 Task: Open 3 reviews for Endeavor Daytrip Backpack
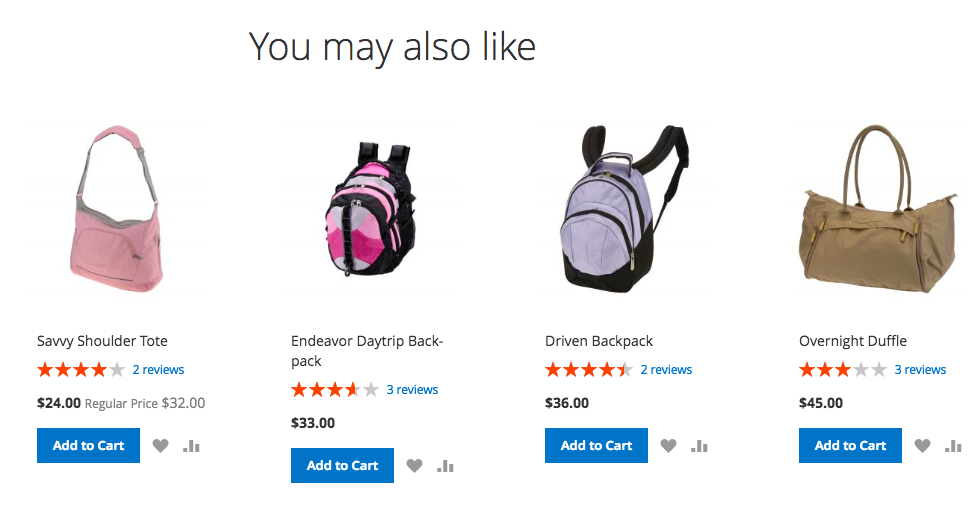[412, 390]
